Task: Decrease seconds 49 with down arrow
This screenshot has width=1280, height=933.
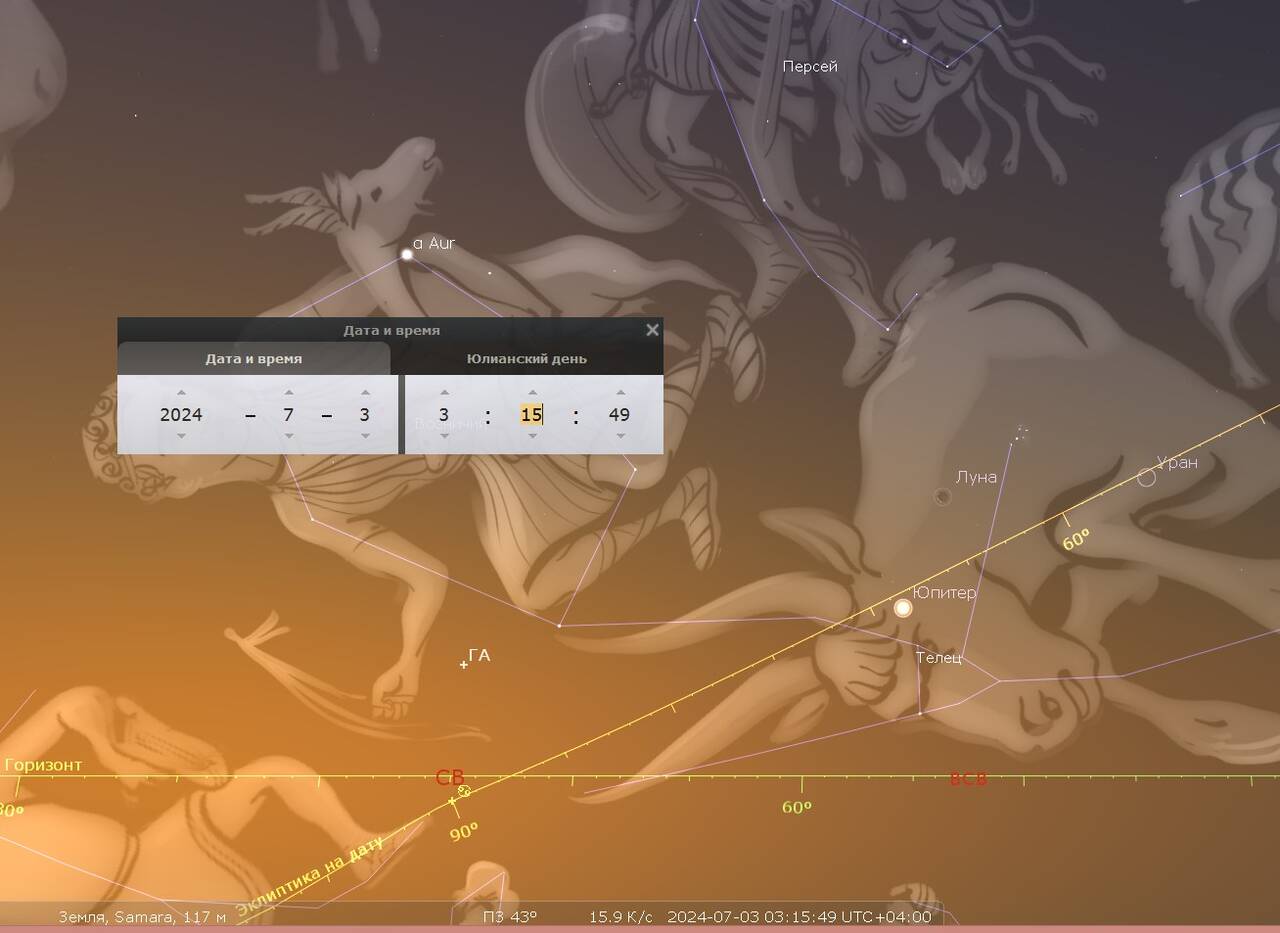Action: [620, 436]
